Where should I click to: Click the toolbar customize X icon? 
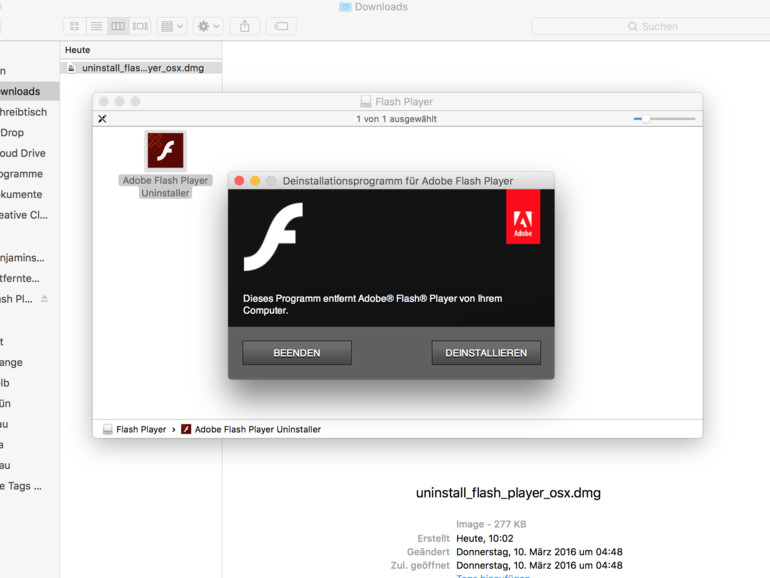point(102,119)
